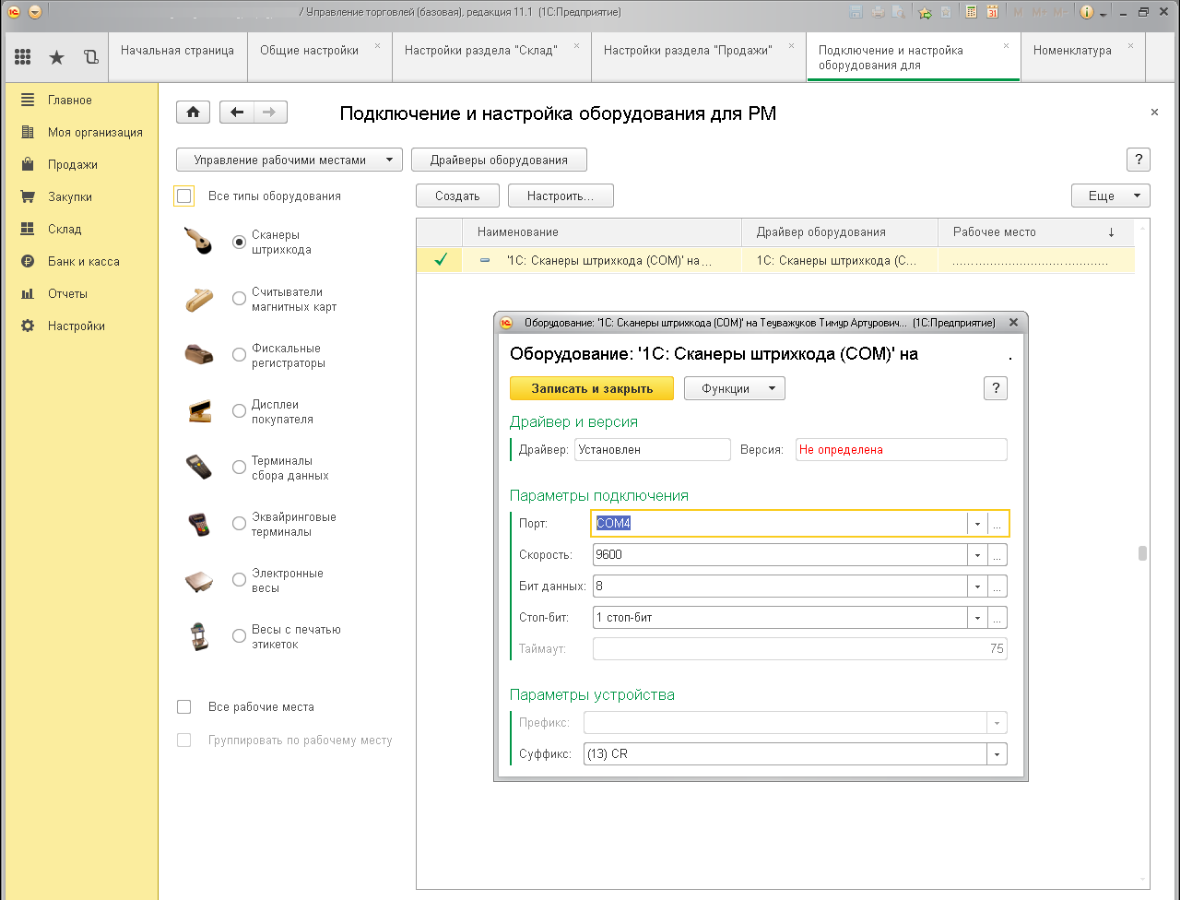Close the equipment dialog window

[x=1014, y=322]
